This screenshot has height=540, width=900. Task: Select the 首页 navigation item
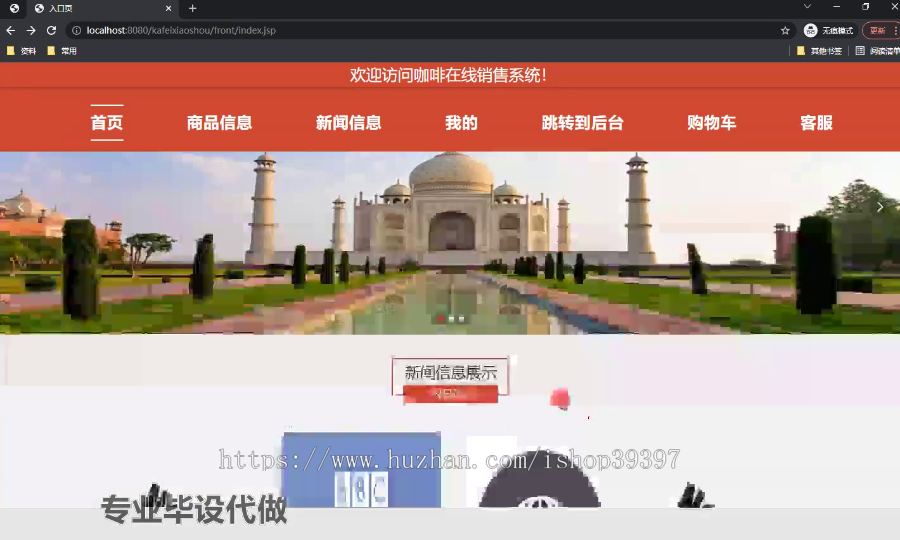[x=107, y=123]
